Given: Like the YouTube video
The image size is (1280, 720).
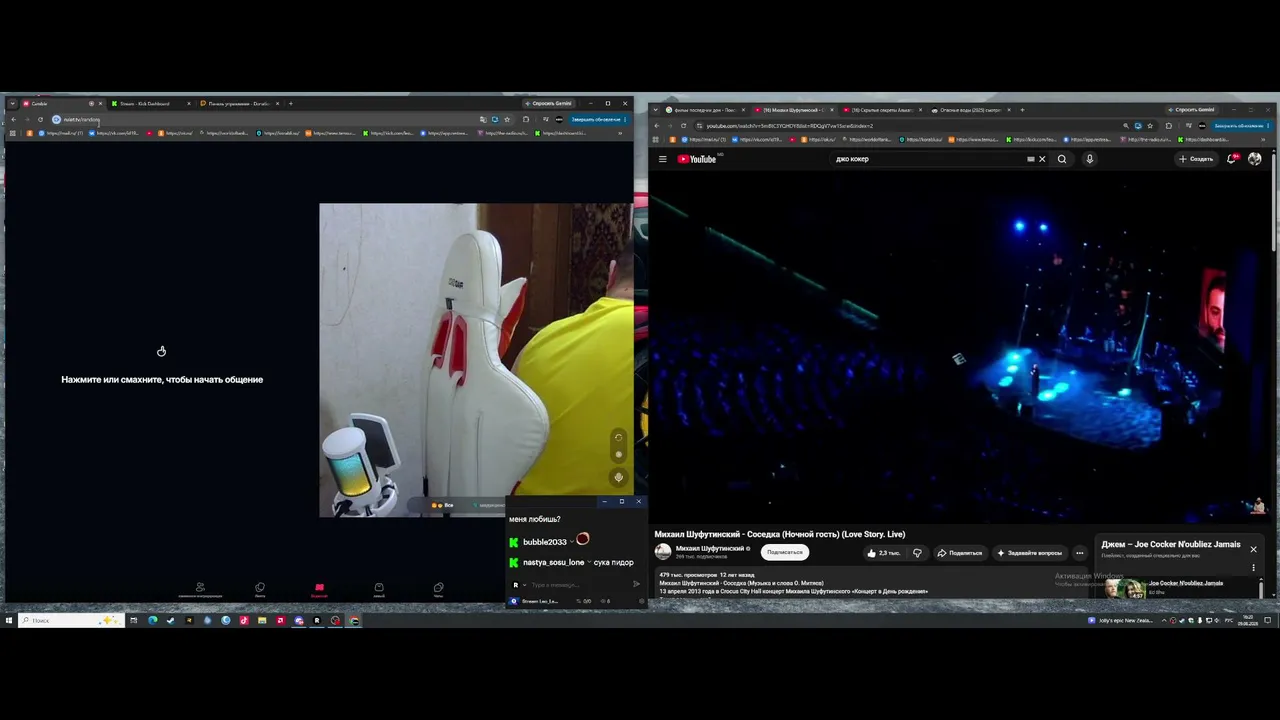Looking at the screenshot, I should click(884, 553).
